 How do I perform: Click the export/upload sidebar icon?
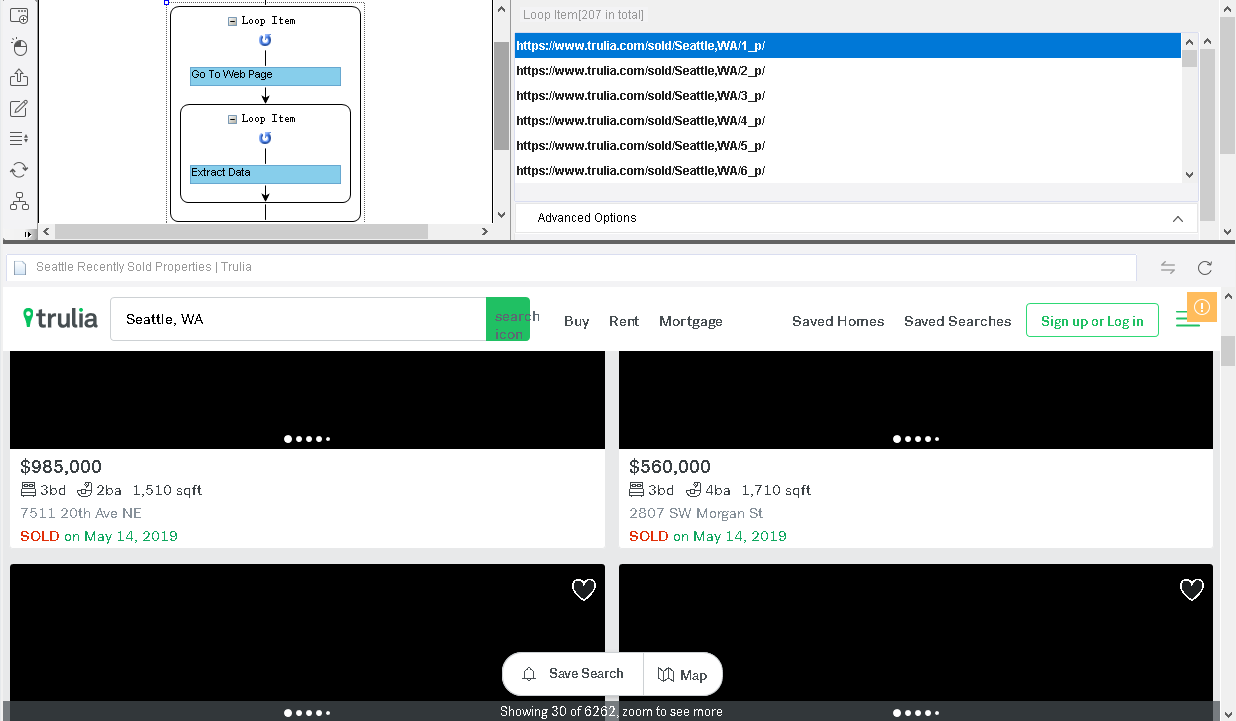point(19,78)
